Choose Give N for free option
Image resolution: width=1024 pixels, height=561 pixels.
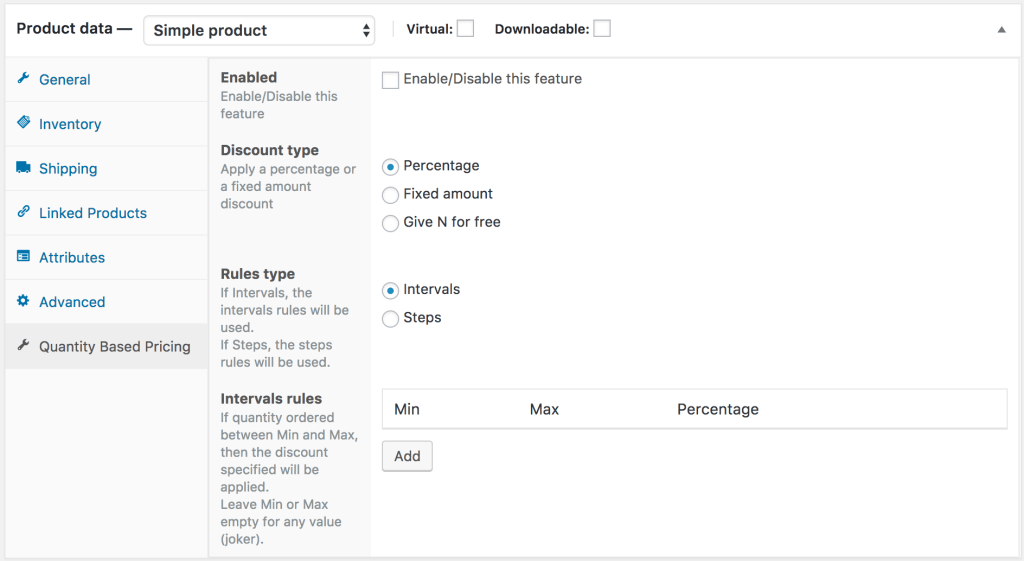click(x=391, y=223)
